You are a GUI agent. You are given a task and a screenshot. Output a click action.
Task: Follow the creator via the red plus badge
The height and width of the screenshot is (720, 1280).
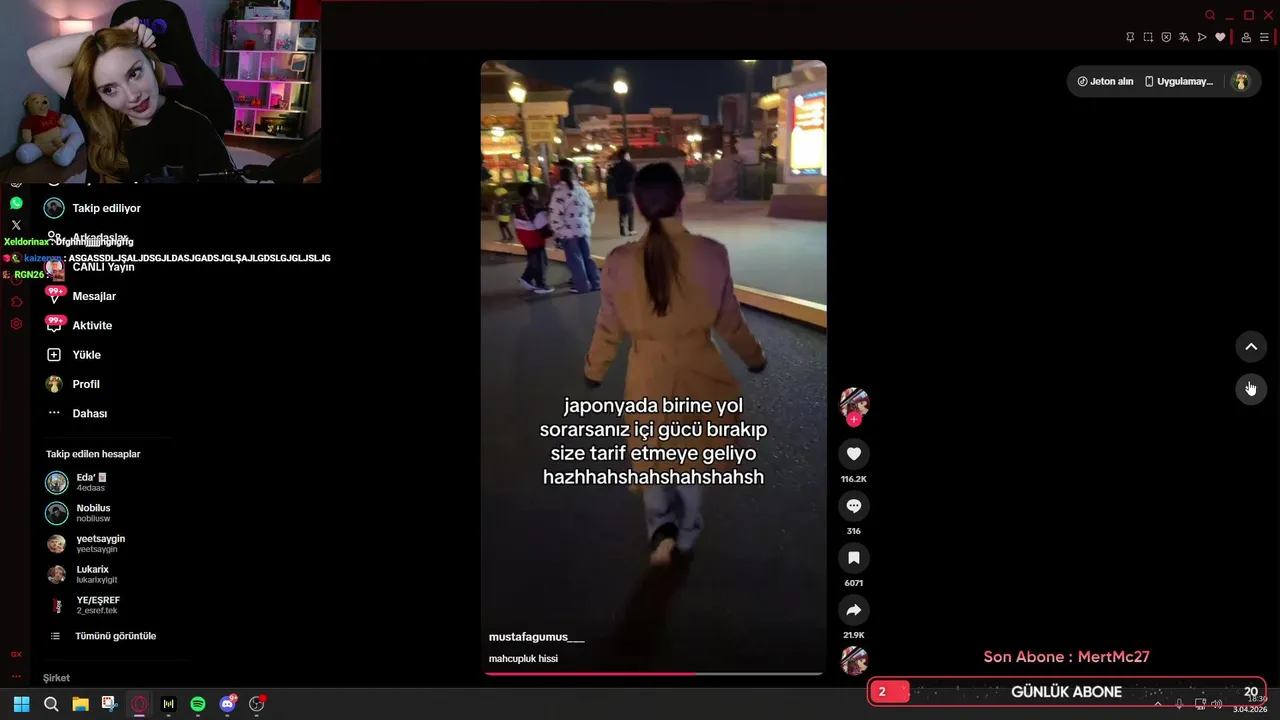(854, 420)
